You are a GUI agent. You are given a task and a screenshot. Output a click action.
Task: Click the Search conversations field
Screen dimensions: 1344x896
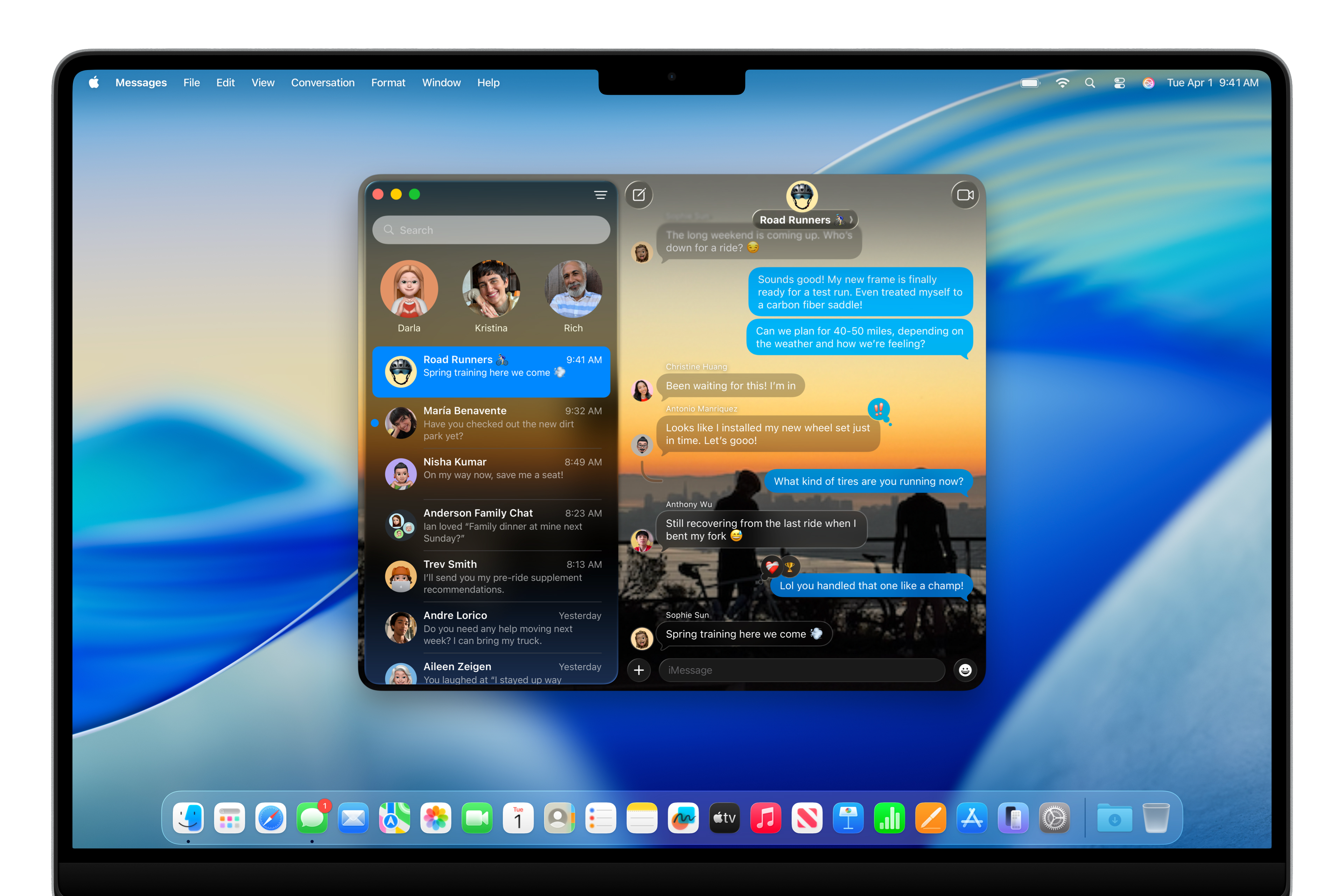[490, 230]
